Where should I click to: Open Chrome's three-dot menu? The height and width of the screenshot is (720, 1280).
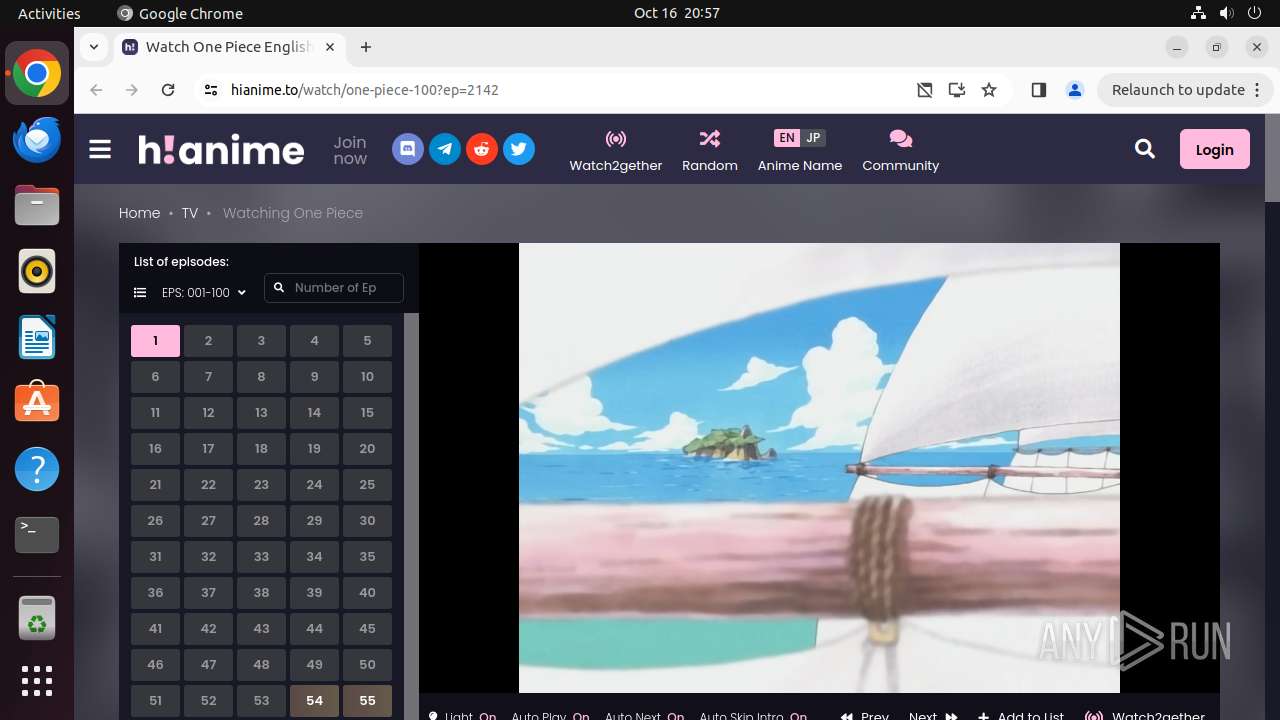1258,90
